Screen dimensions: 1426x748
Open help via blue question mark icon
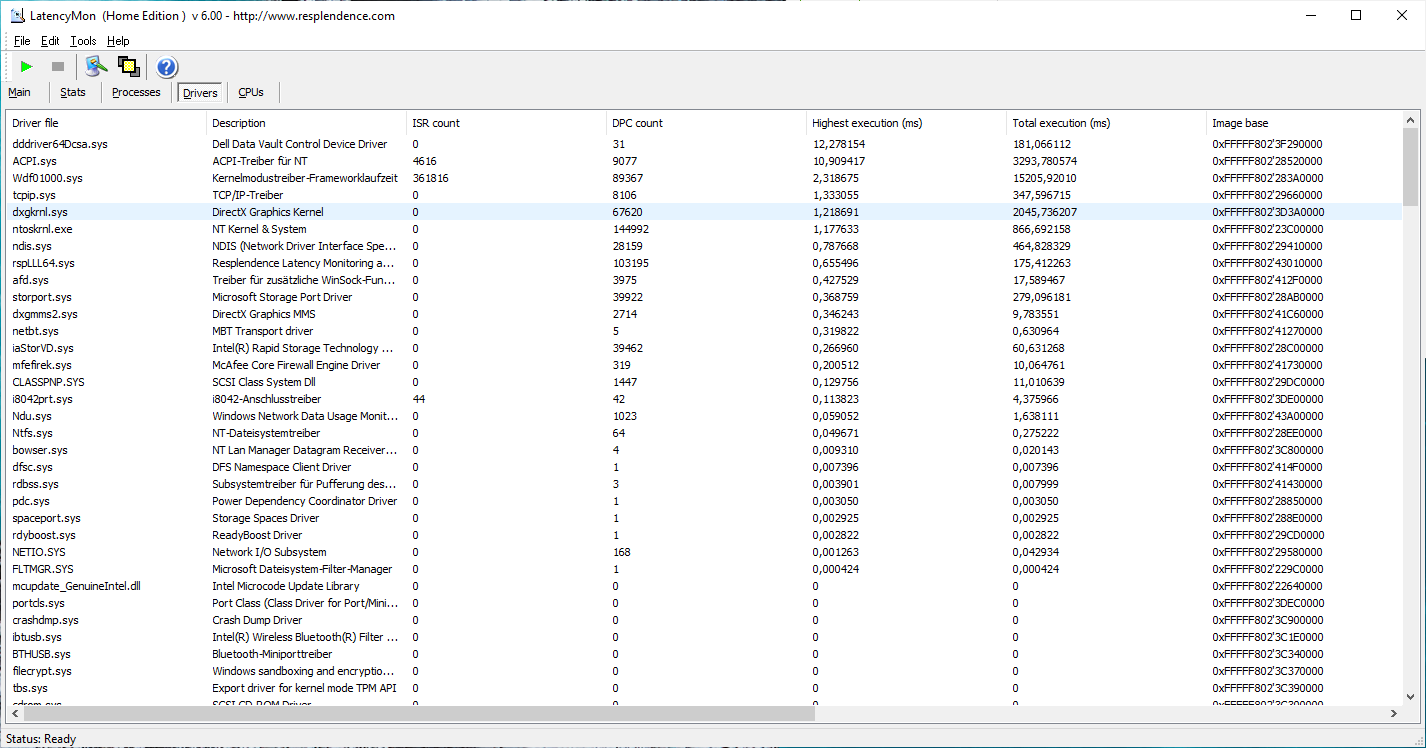[167, 67]
